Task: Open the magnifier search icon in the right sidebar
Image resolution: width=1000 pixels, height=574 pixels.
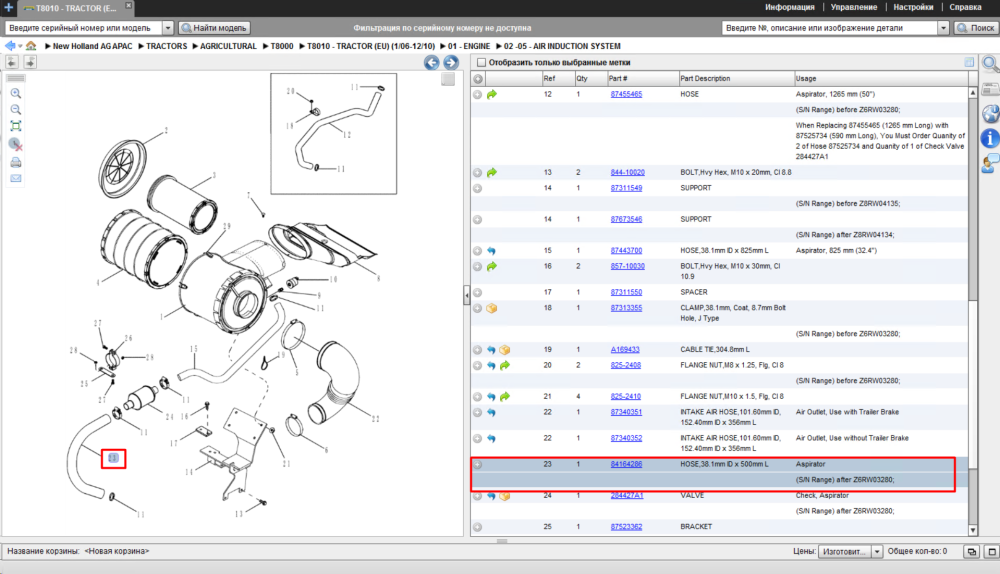Action: (990, 64)
